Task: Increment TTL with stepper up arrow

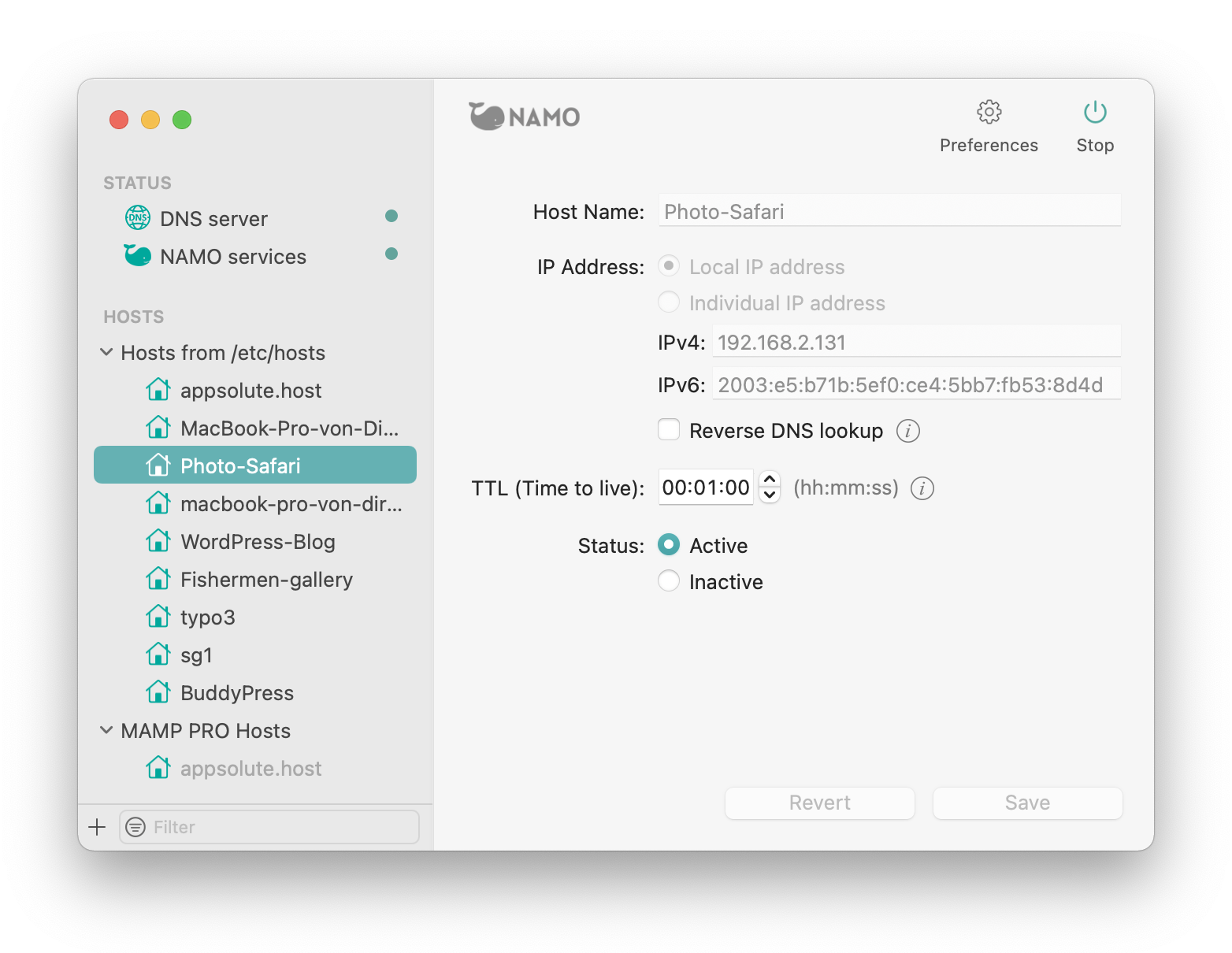Action: 770,479
